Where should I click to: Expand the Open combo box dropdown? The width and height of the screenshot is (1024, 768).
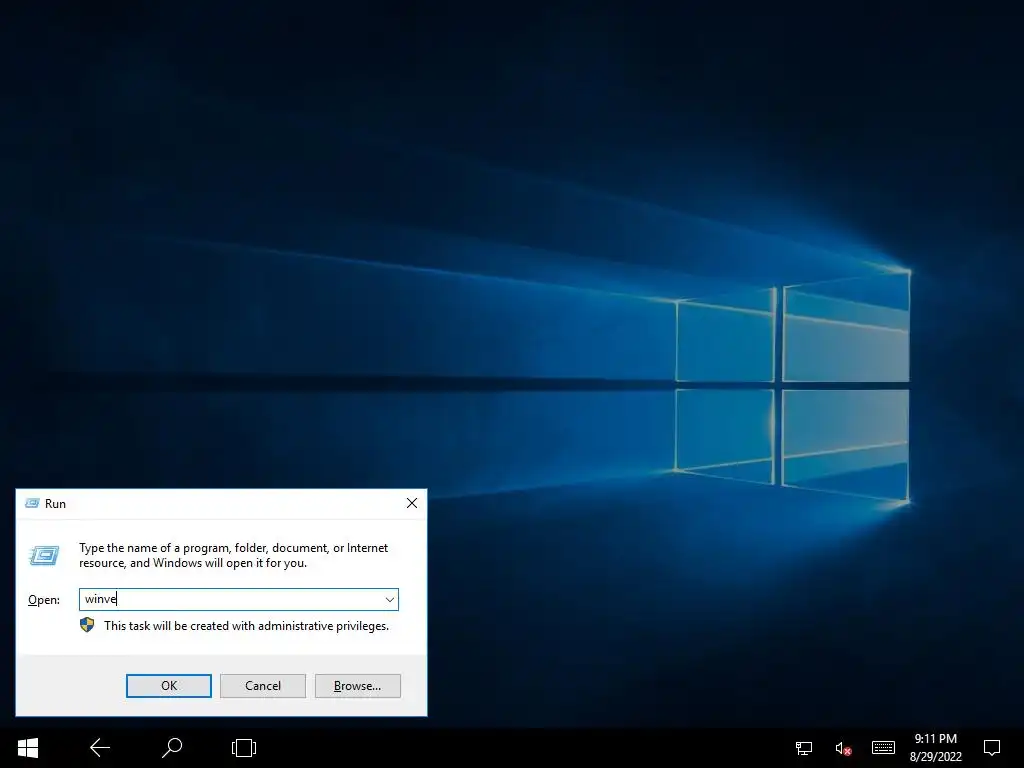[390, 600]
